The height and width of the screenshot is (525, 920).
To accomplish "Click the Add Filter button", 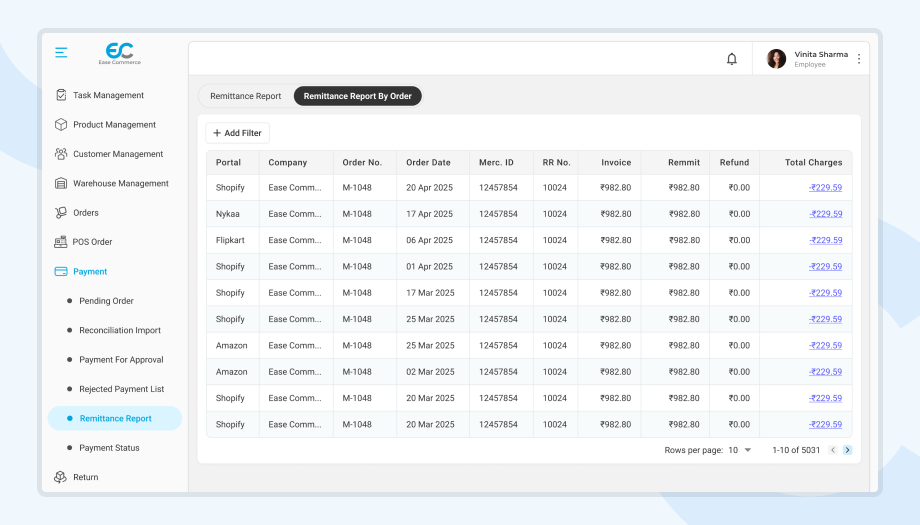I will 237,133.
